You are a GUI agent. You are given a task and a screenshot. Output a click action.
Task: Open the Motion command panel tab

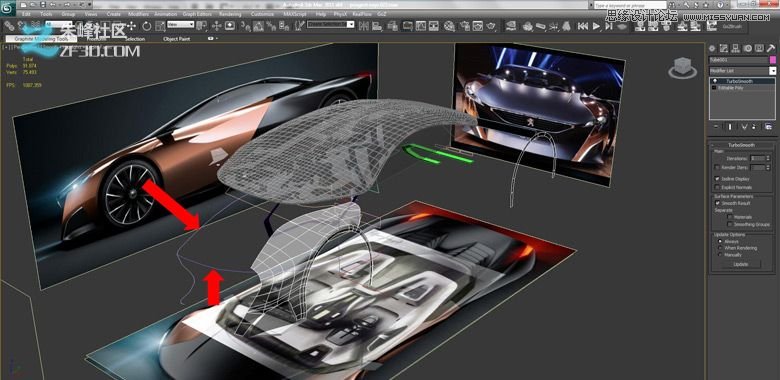coord(748,48)
